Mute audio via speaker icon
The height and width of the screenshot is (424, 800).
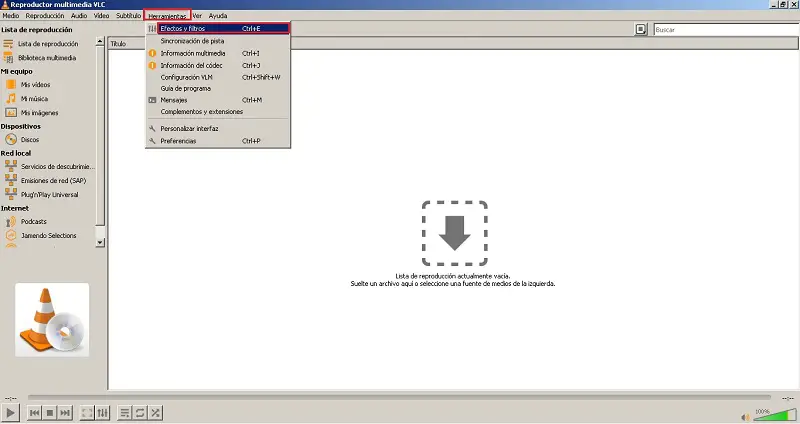(x=745, y=417)
